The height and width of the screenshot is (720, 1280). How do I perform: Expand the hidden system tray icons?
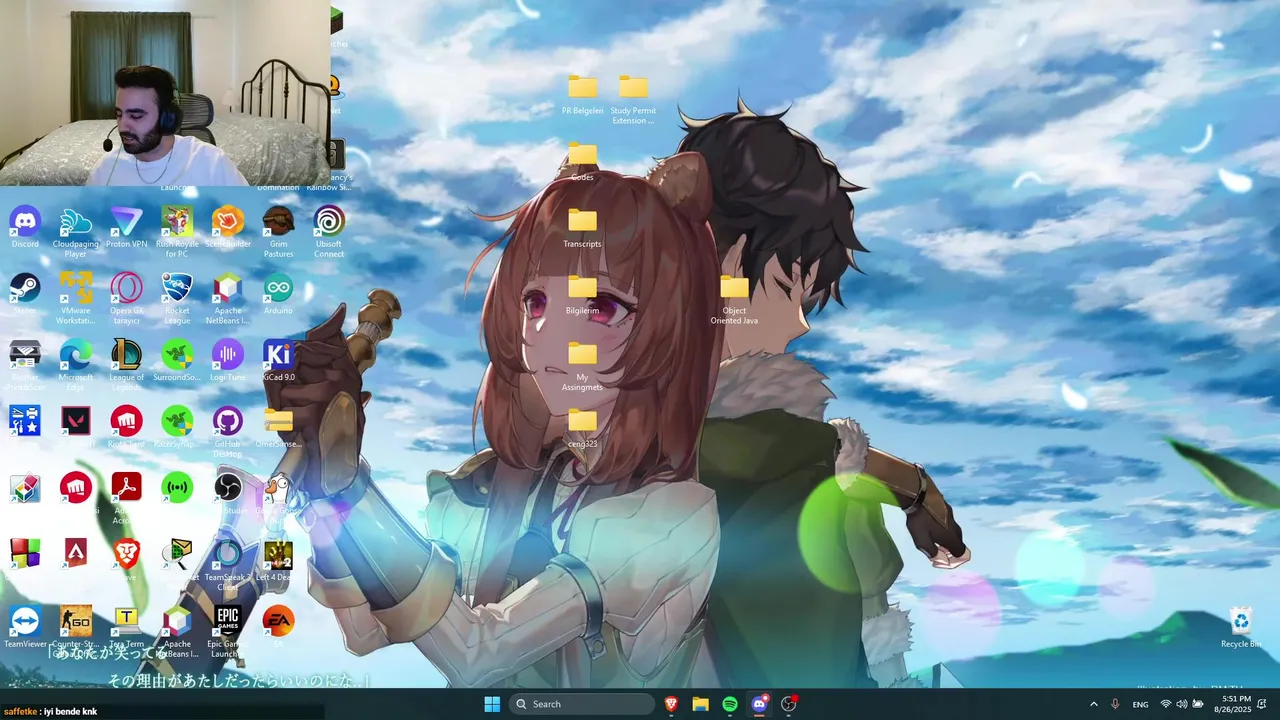(x=1093, y=704)
